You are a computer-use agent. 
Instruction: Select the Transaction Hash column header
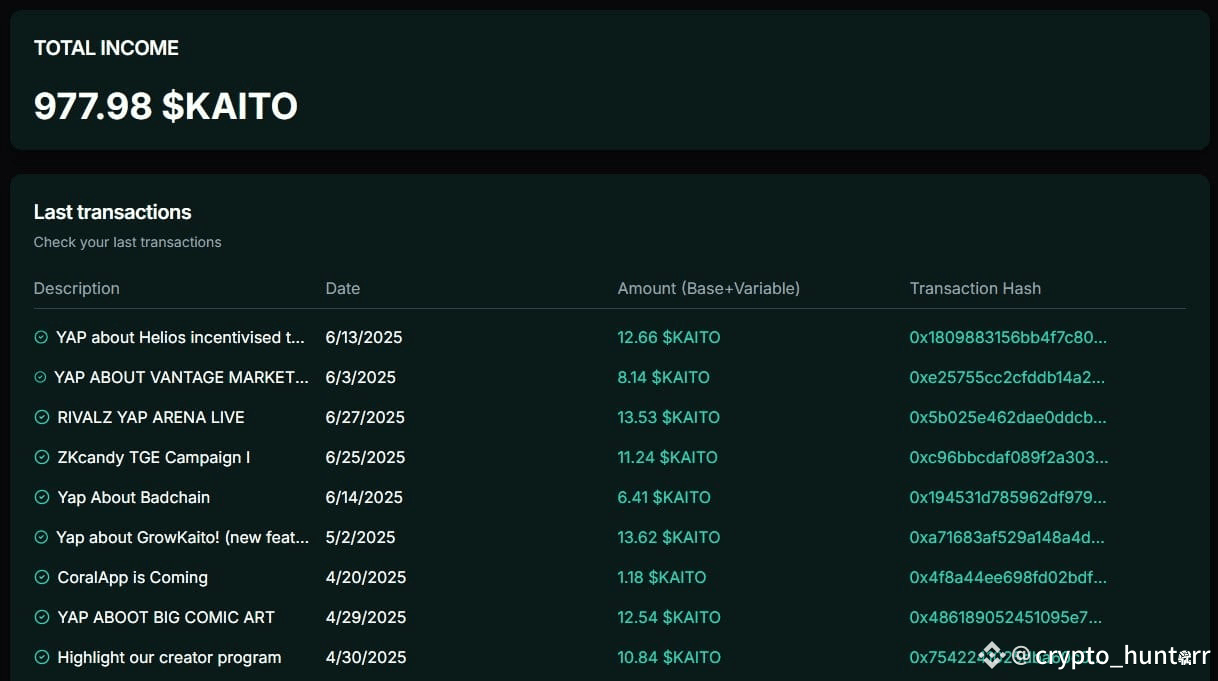975,288
